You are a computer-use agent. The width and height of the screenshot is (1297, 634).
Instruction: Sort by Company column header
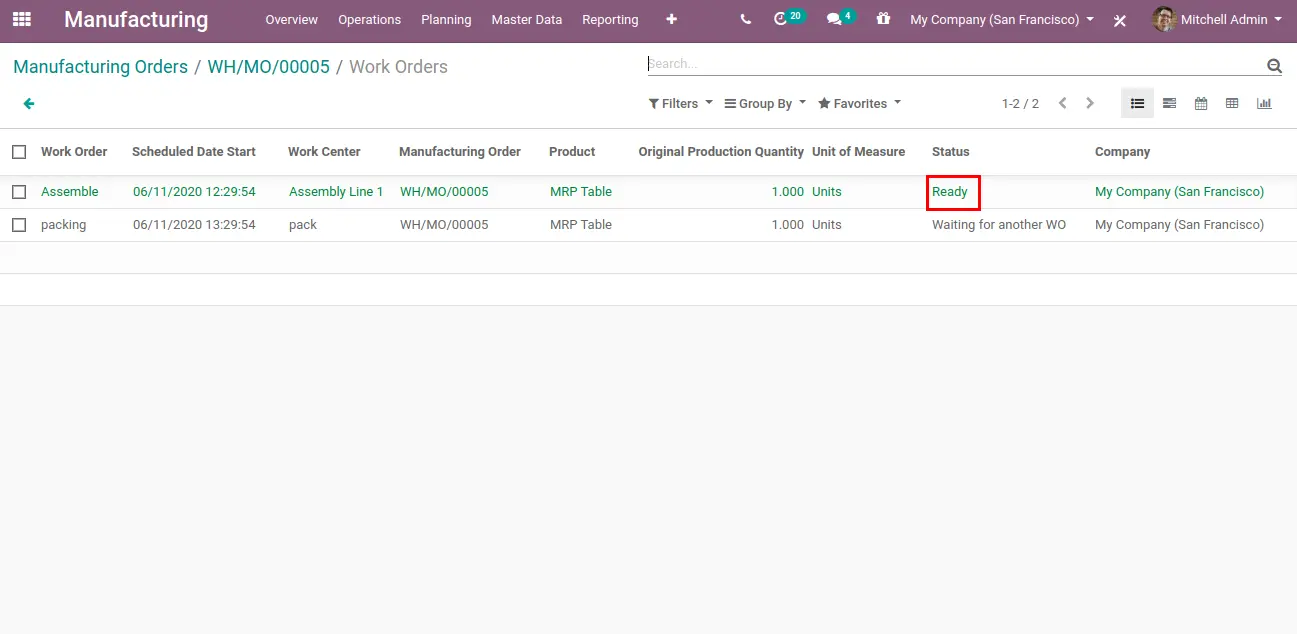pyautogui.click(x=1122, y=152)
